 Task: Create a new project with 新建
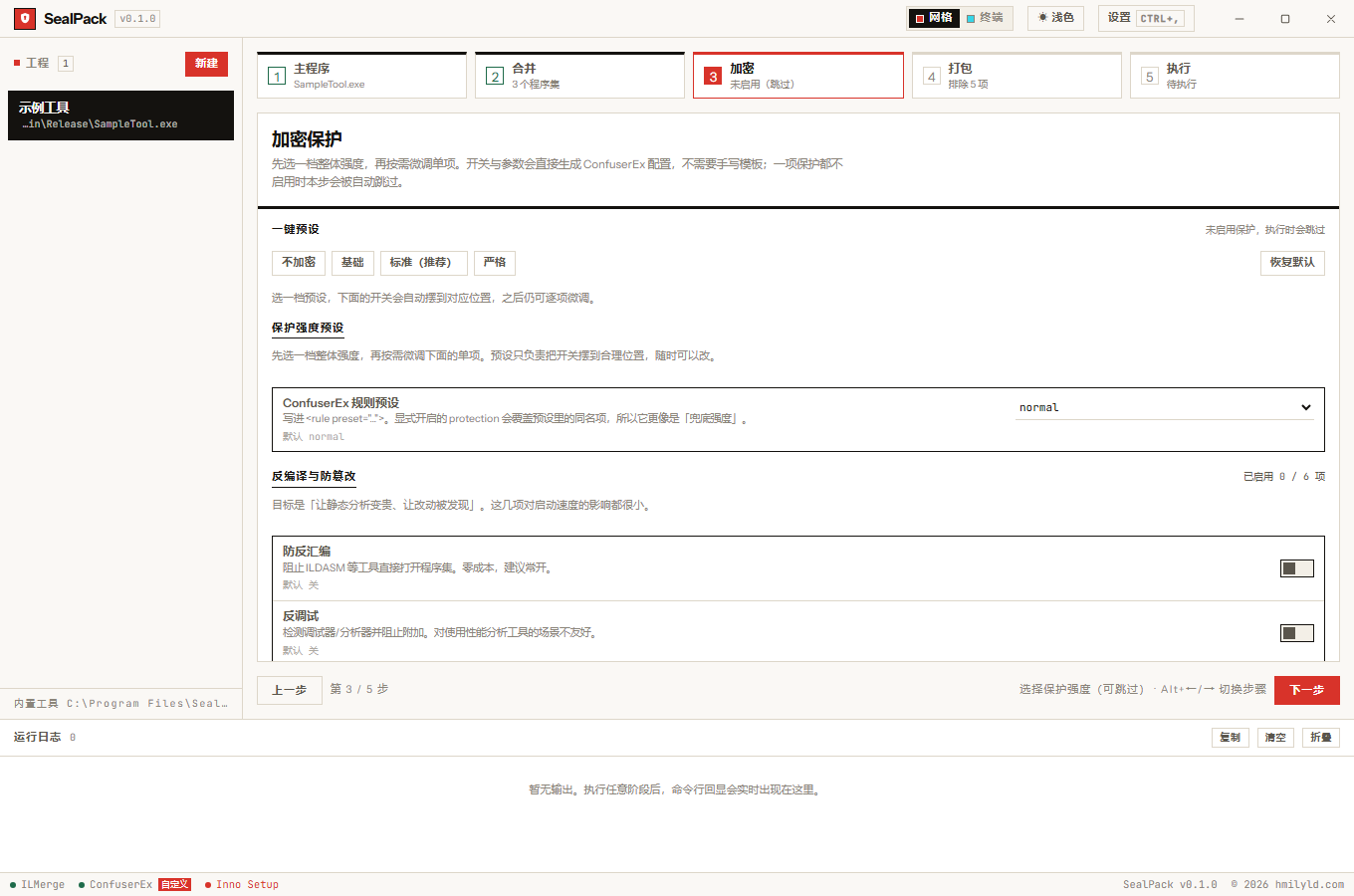(x=206, y=64)
